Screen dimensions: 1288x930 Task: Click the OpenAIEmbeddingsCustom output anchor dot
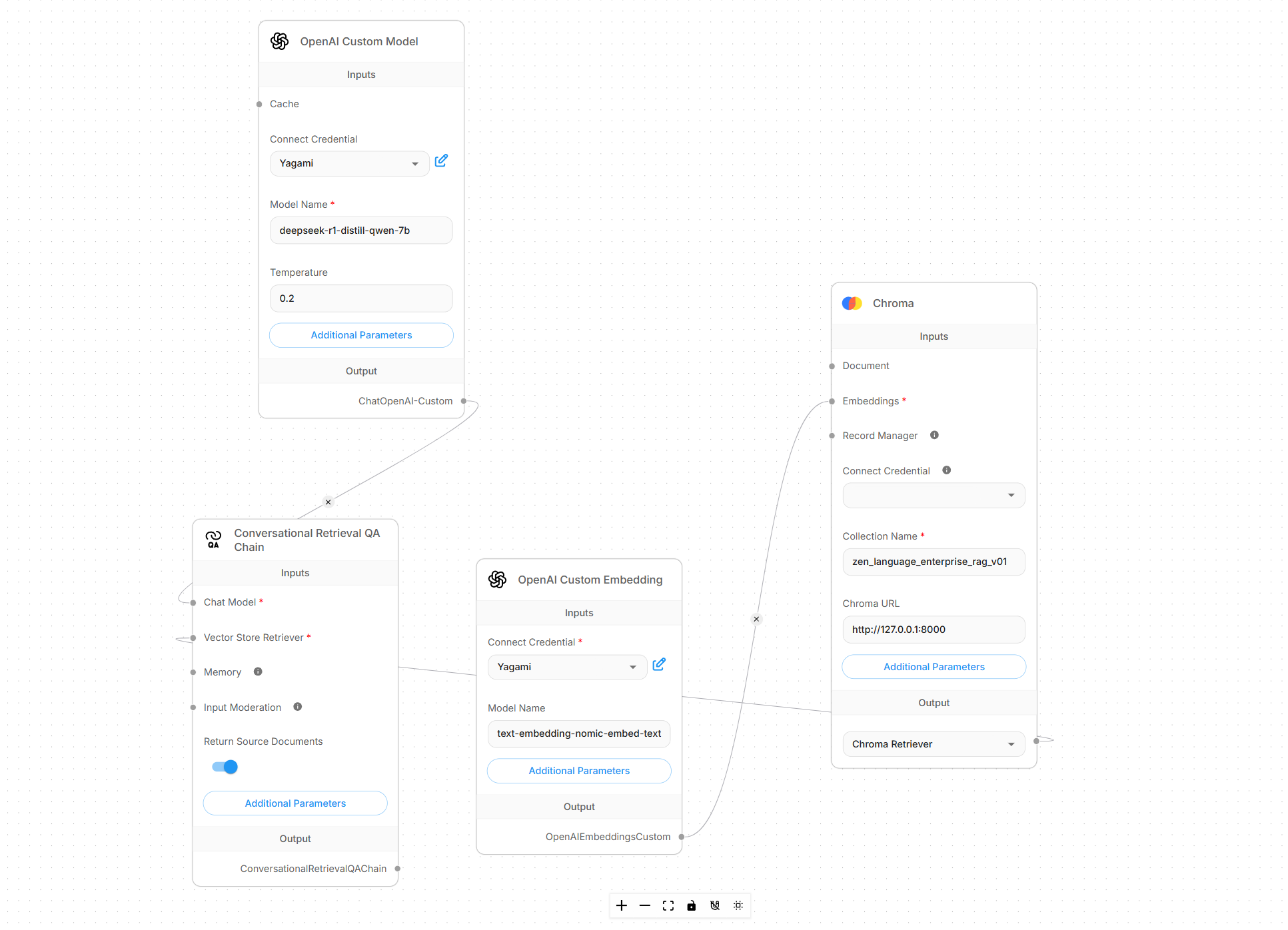(x=682, y=837)
